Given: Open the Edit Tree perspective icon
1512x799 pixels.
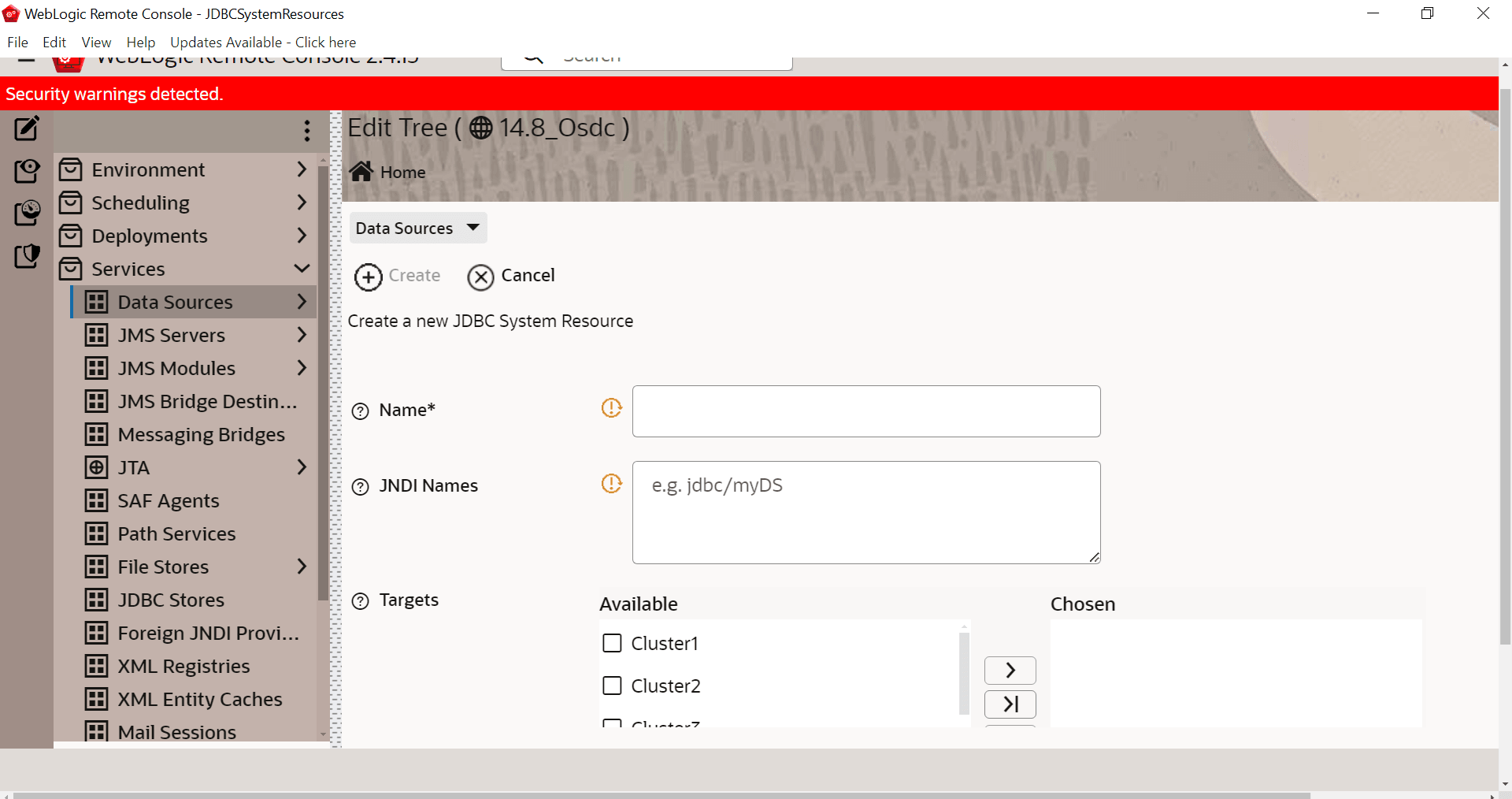Looking at the screenshot, I should [27, 128].
